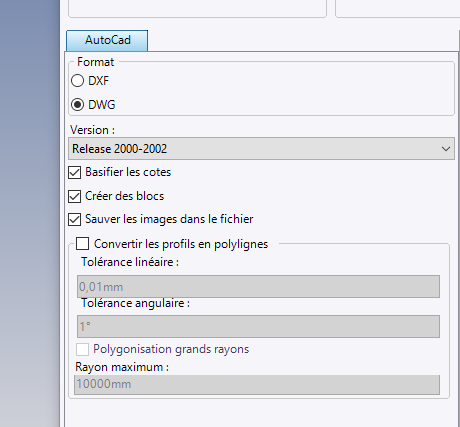Click the Tolérance angulaire : label
The height and width of the screenshot is (427, 460).
click(x=135, y=303)
